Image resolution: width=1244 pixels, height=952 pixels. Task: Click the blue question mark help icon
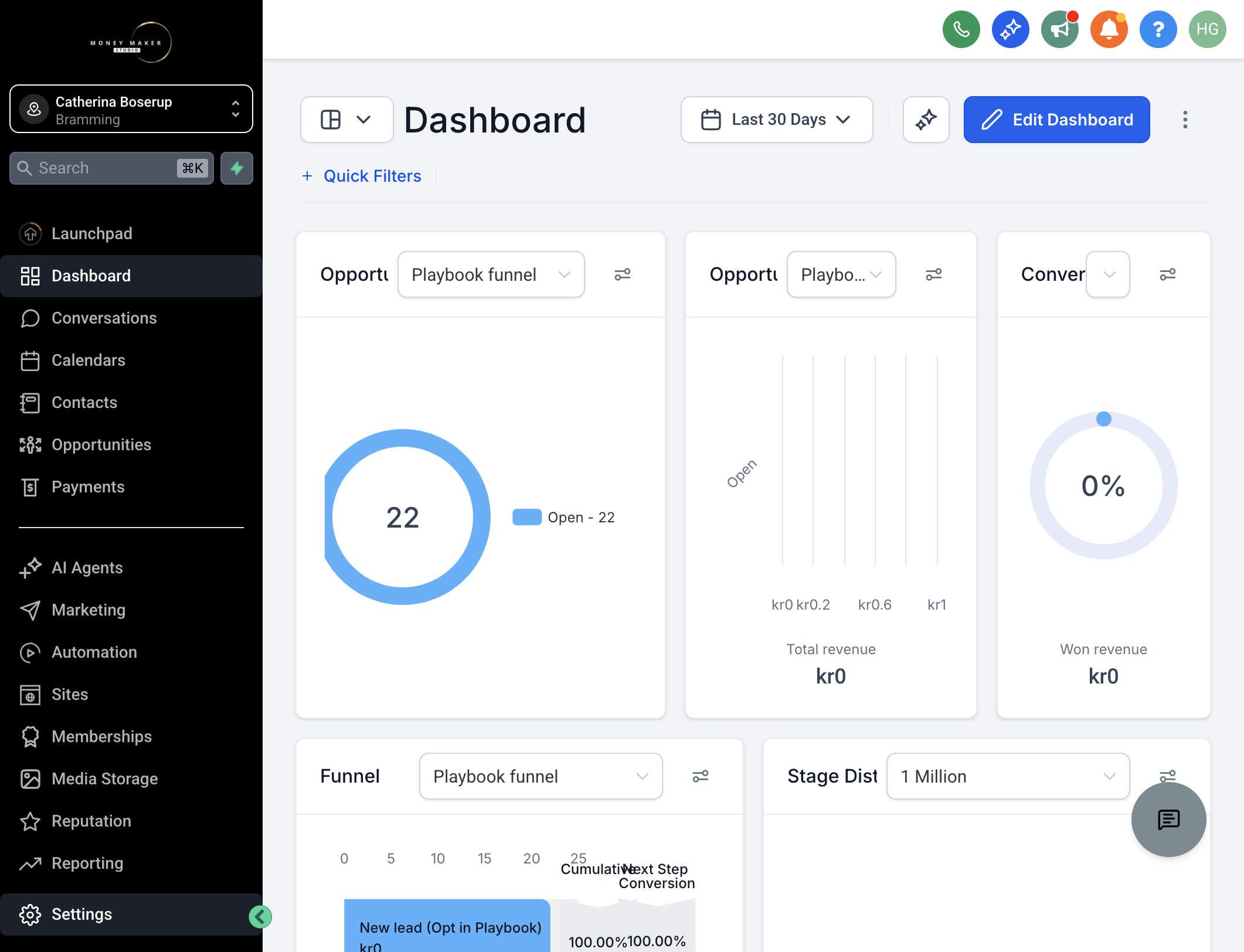[1158, 29]
